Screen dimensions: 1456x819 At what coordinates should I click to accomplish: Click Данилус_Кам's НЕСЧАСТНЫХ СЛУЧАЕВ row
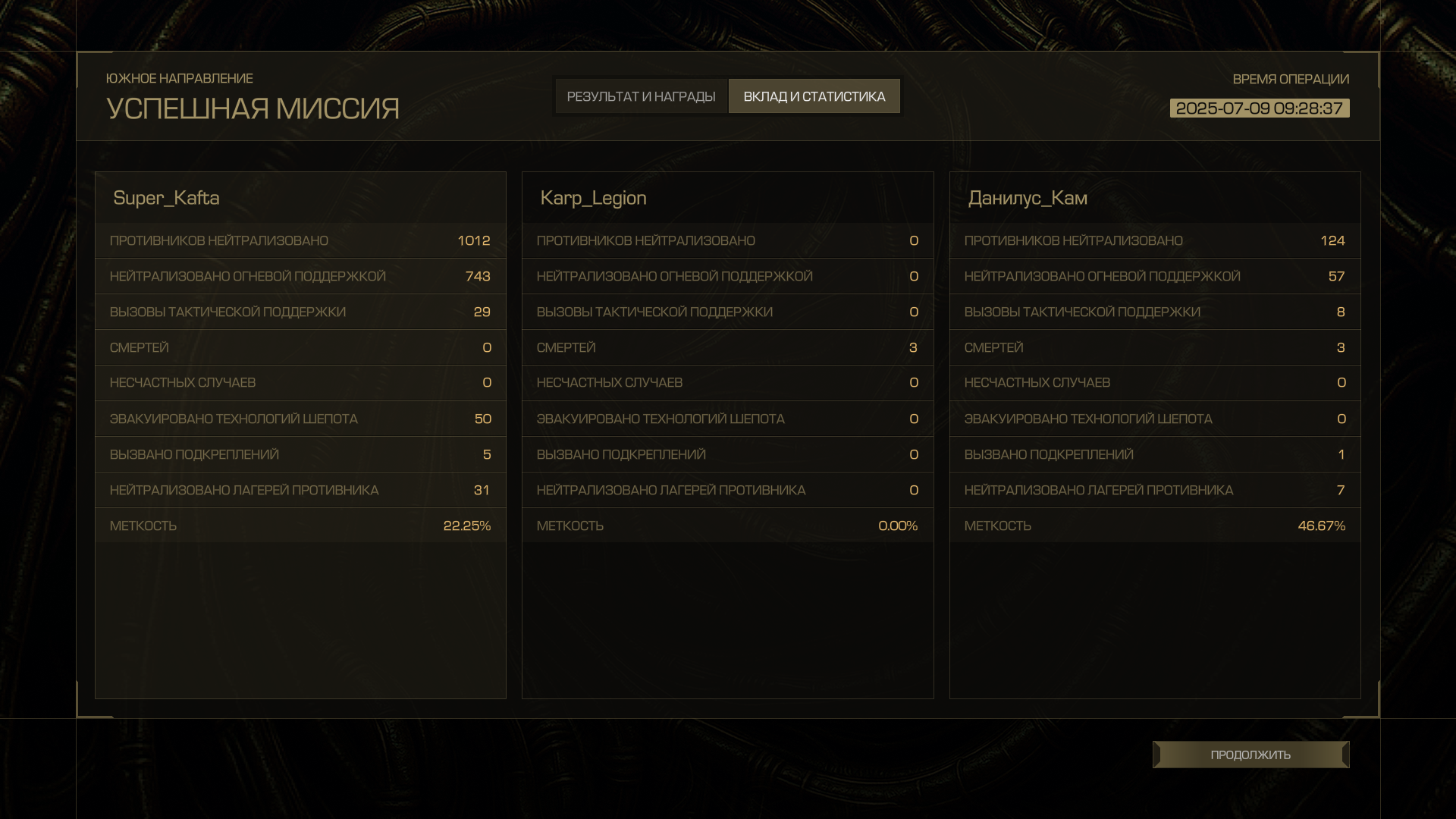1155,383
